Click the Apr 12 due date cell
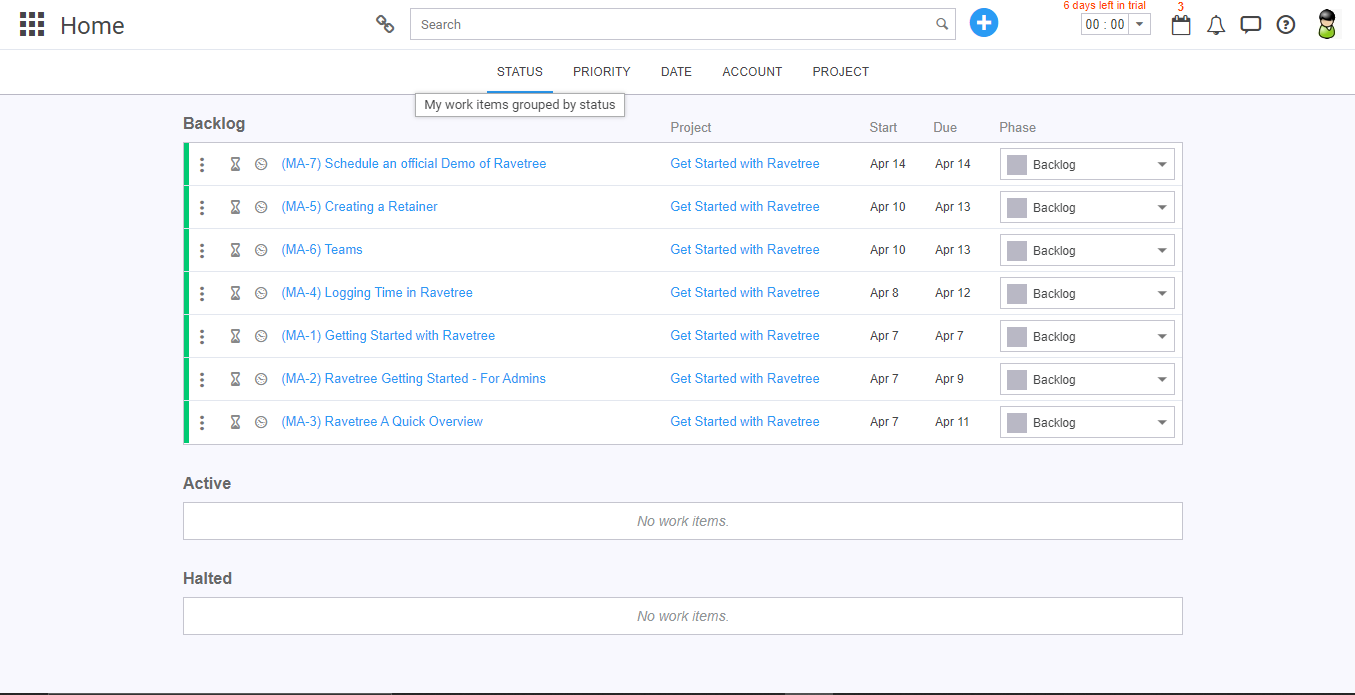This screenshot has width=1355, height=695. coord(953,293)
